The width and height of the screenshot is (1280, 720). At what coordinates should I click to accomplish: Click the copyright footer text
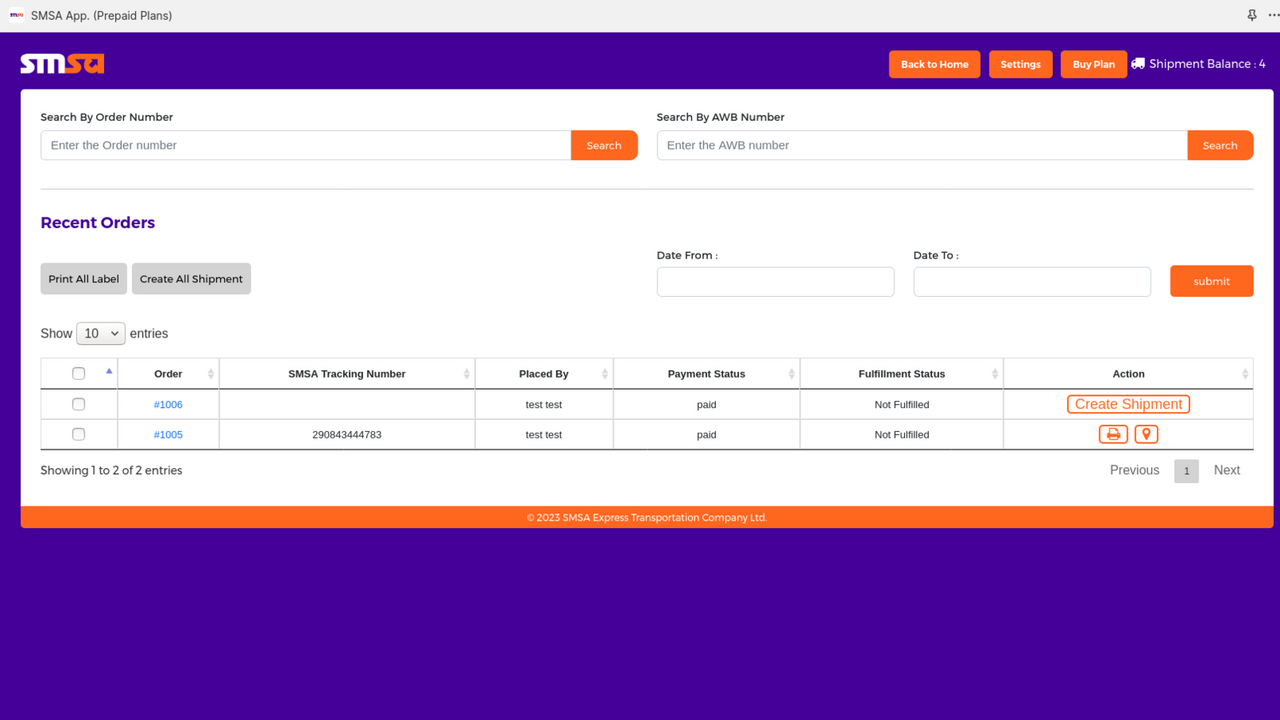coord(647,518)
